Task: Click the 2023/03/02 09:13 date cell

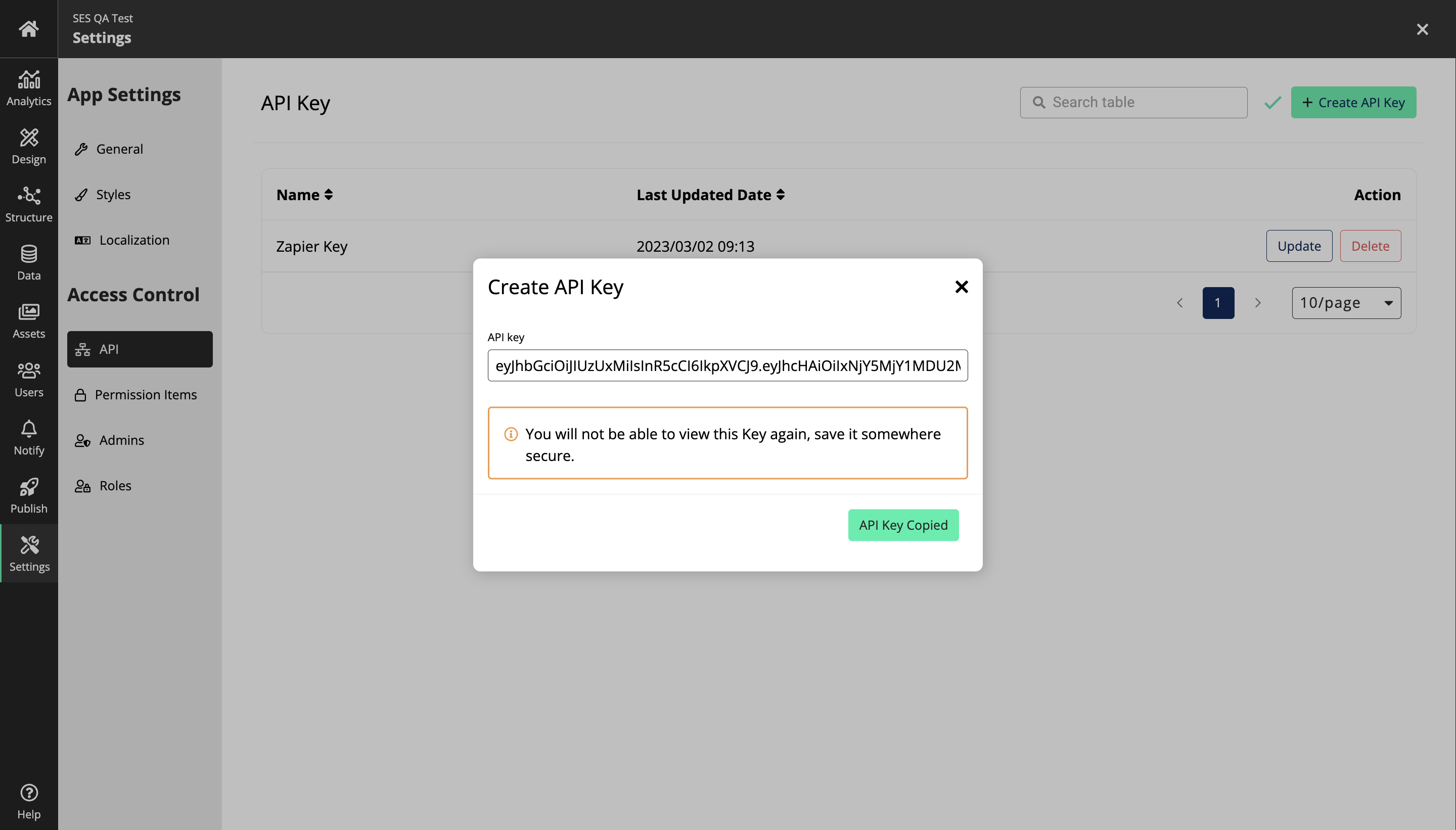Action: tap(695, 246)
